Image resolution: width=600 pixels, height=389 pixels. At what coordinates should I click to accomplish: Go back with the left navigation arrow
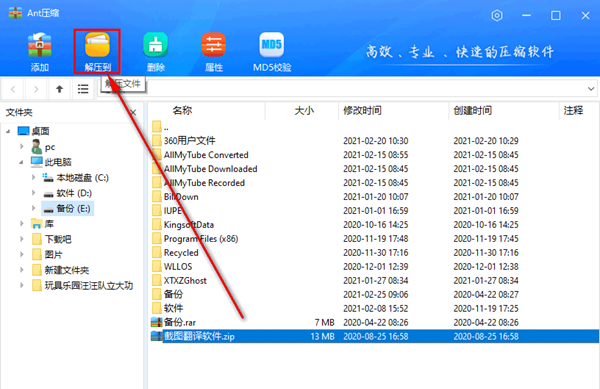pos(13,89)
